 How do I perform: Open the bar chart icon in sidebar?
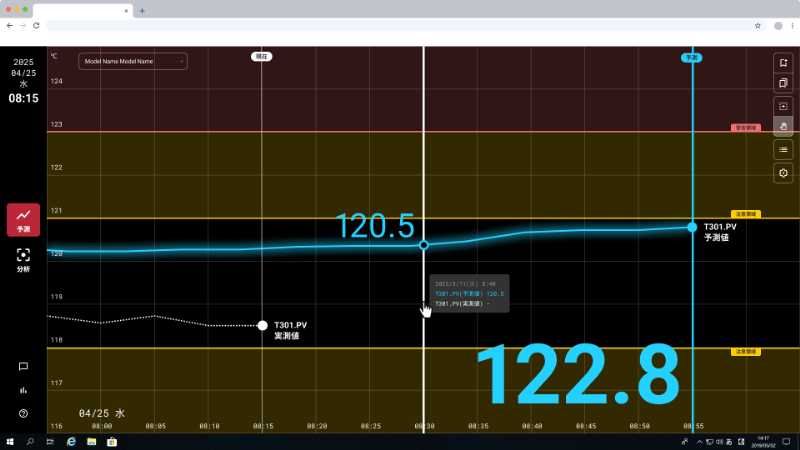click(23, 390)
